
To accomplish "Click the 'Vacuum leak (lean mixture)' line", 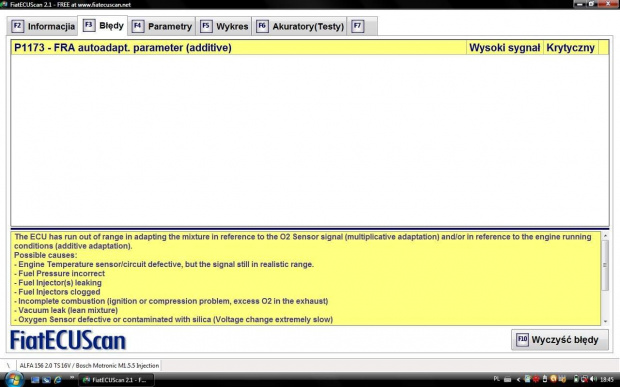I will point(66,310).
